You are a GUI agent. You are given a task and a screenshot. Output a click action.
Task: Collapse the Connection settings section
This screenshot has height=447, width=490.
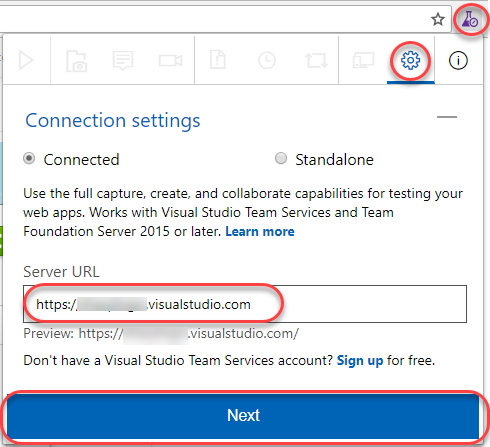point(447,117)
